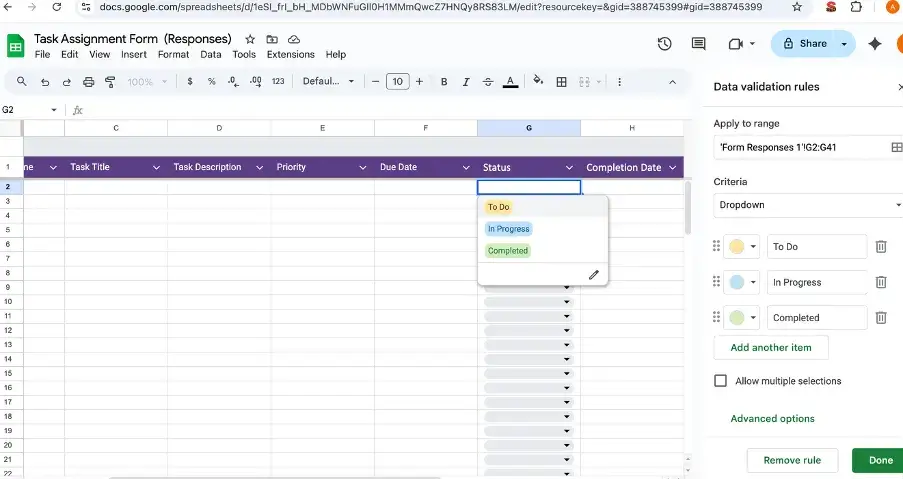Image resolution: width=904 pixels, height=480 pixels.
Task: Open the Format menu
Action: [x=174, y=54]
